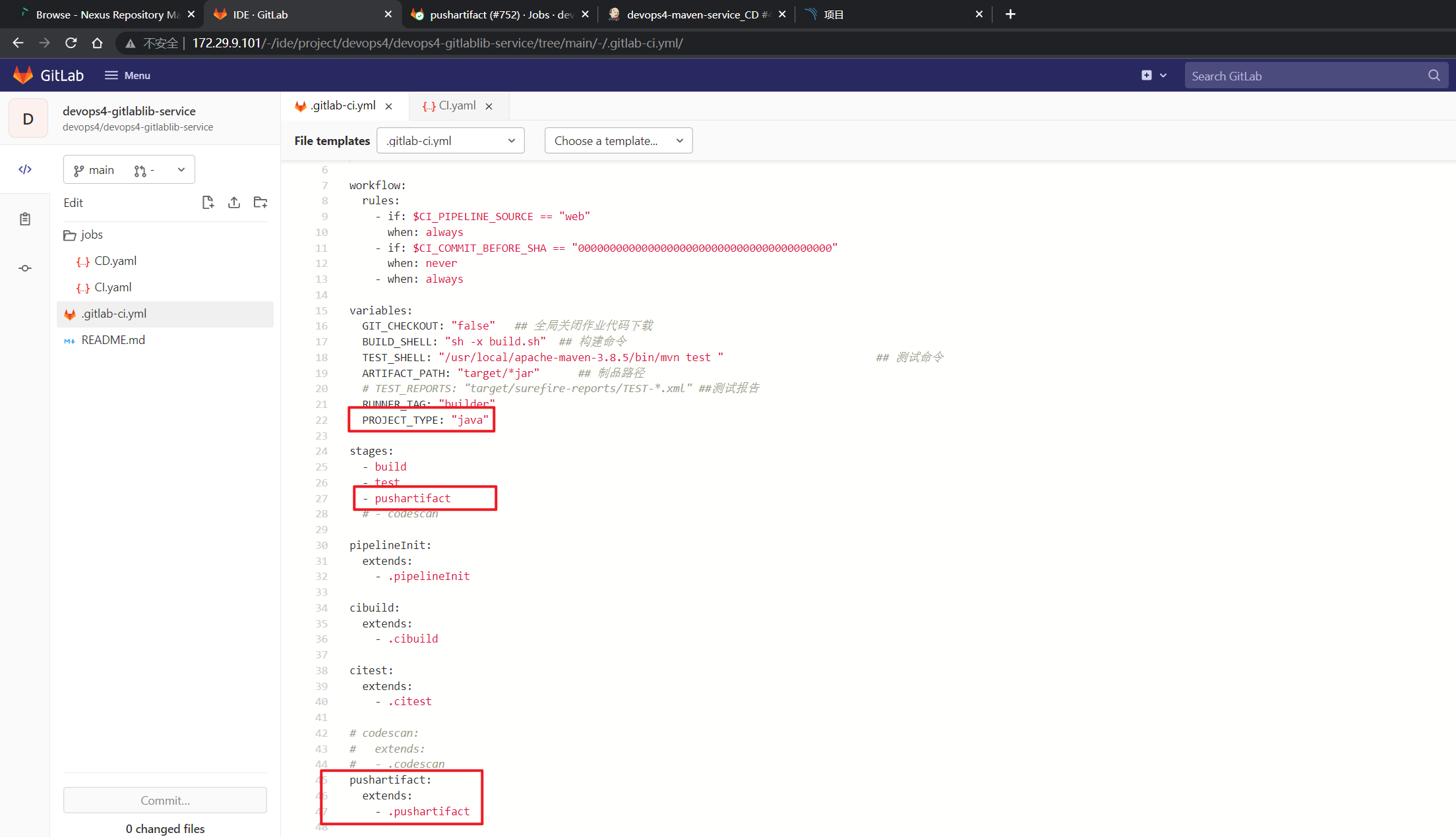Click the address bar URL
1456x837 pixels.
point(437,43)
